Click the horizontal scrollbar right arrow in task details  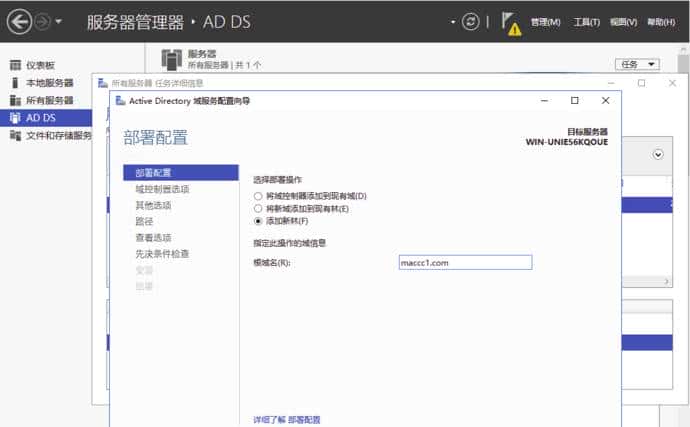pyautogui.click(x=667, y=281)
